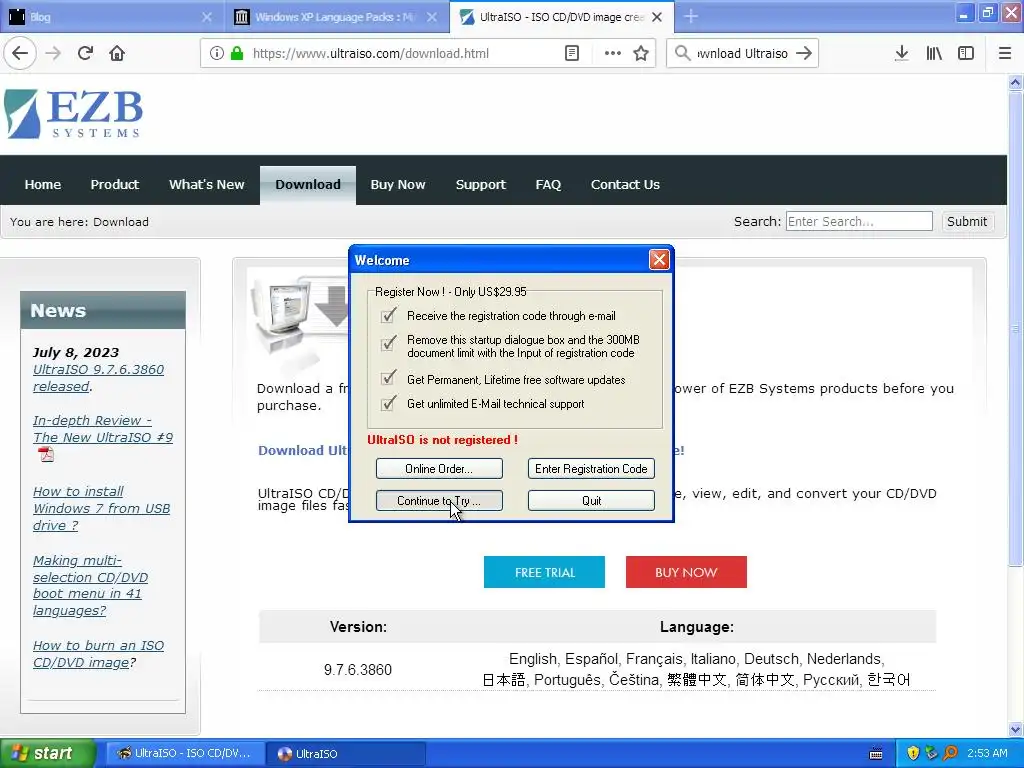Open page actions three-dot menu

pos(613,53)
